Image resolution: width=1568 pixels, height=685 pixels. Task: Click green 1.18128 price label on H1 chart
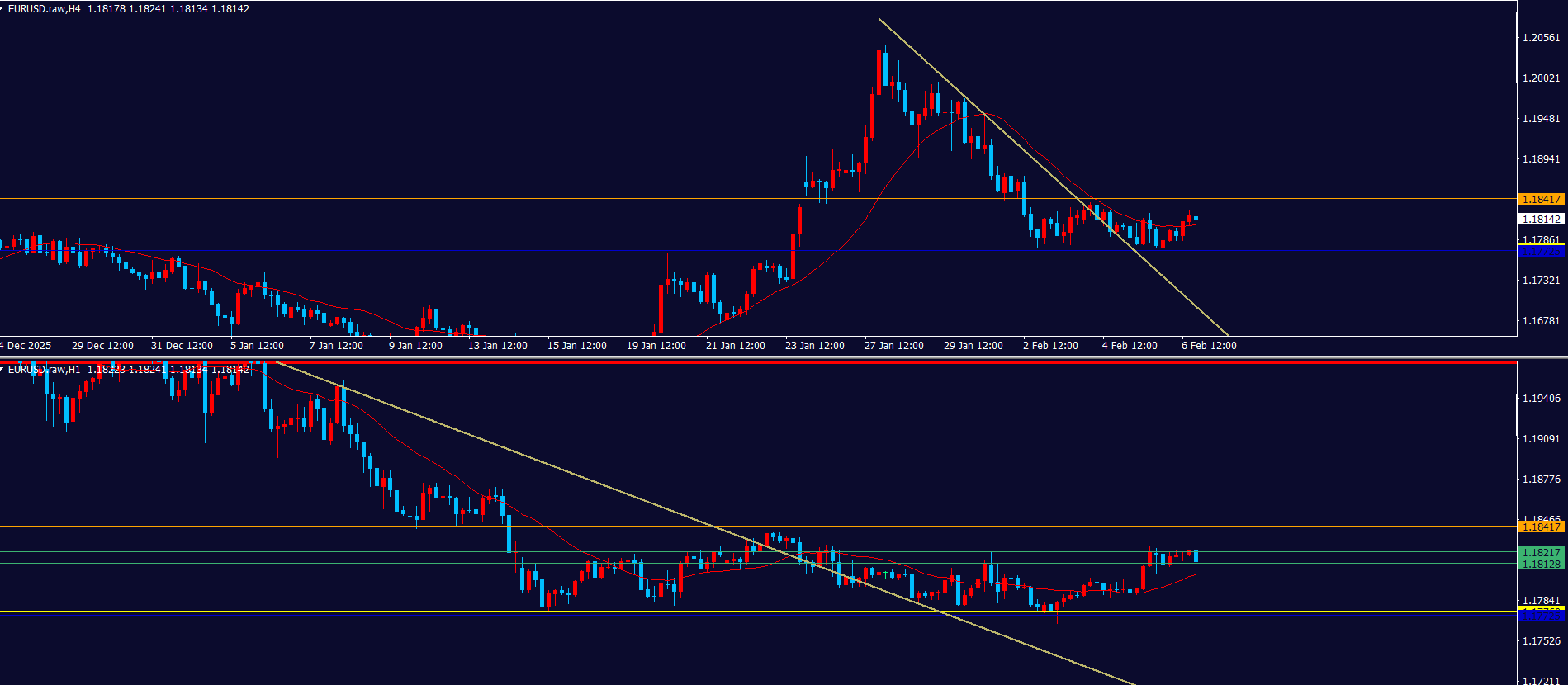pyautogui.click(x=1541, y=564)
